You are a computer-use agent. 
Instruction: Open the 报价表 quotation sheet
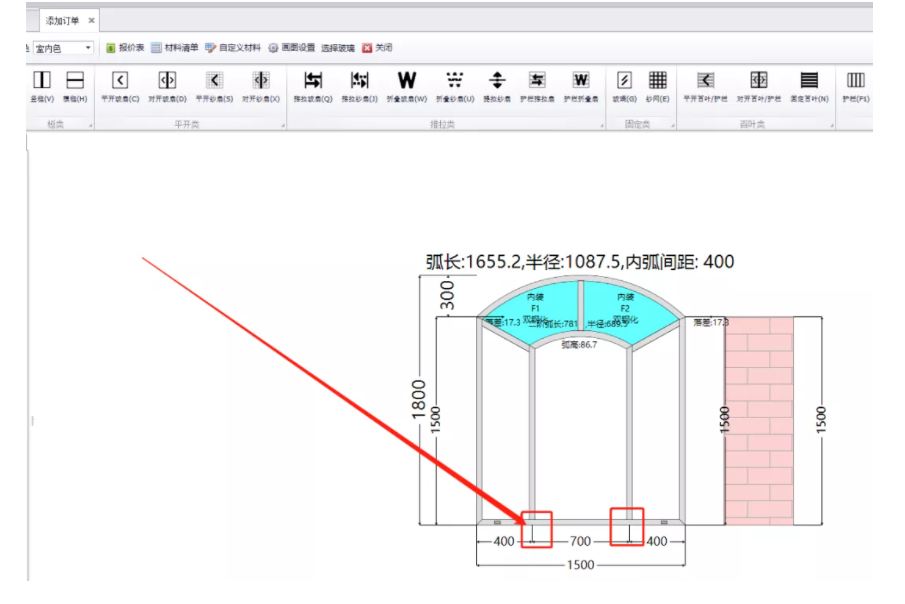click(x=126, y=48)
